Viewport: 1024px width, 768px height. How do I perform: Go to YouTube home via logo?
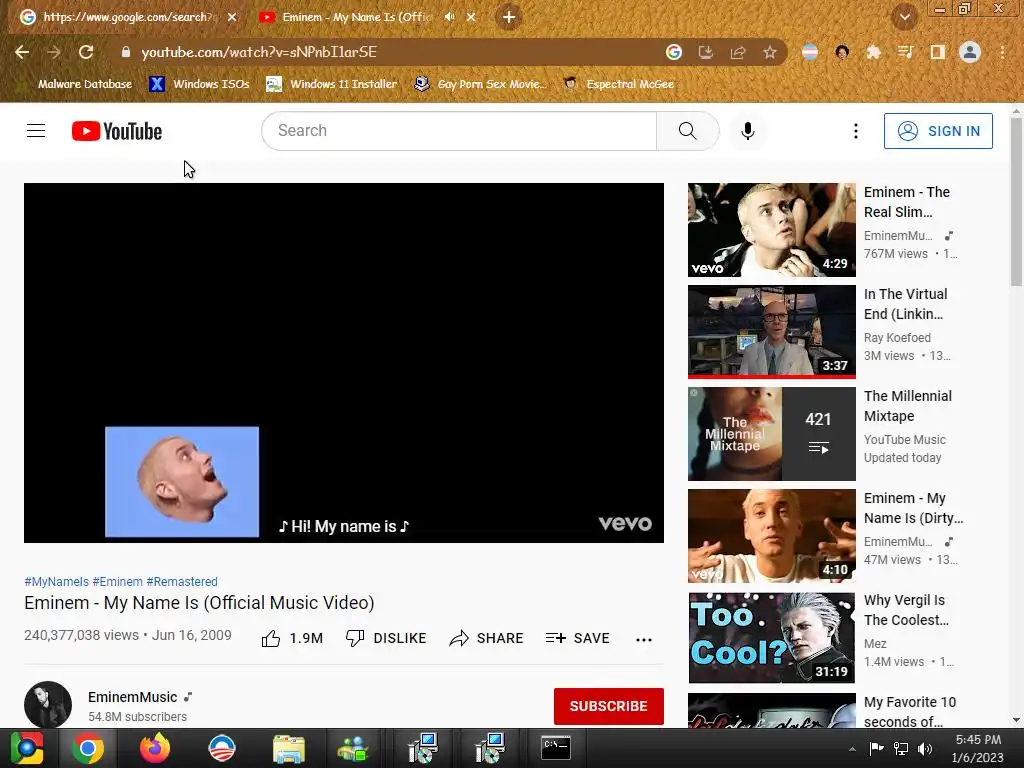coord(117,131)
